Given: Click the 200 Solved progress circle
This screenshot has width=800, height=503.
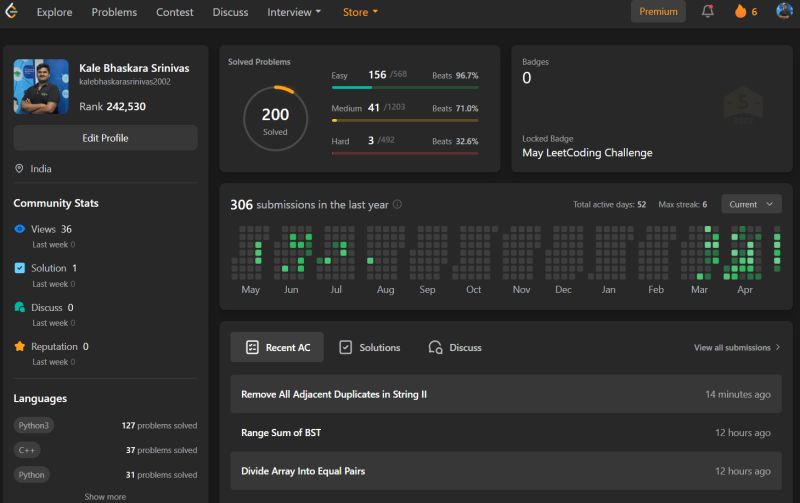Looking at the screenshot, I should [x=275, y=118].
